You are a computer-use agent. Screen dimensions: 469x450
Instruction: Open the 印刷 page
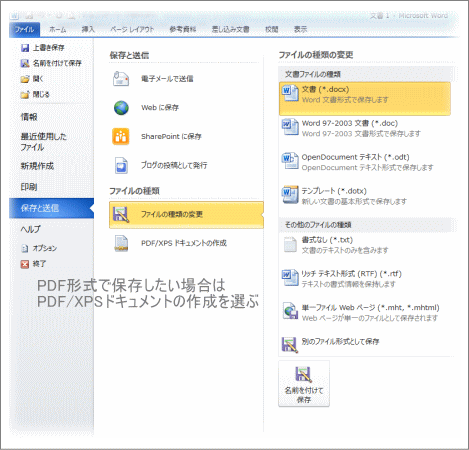pos(29,187)
